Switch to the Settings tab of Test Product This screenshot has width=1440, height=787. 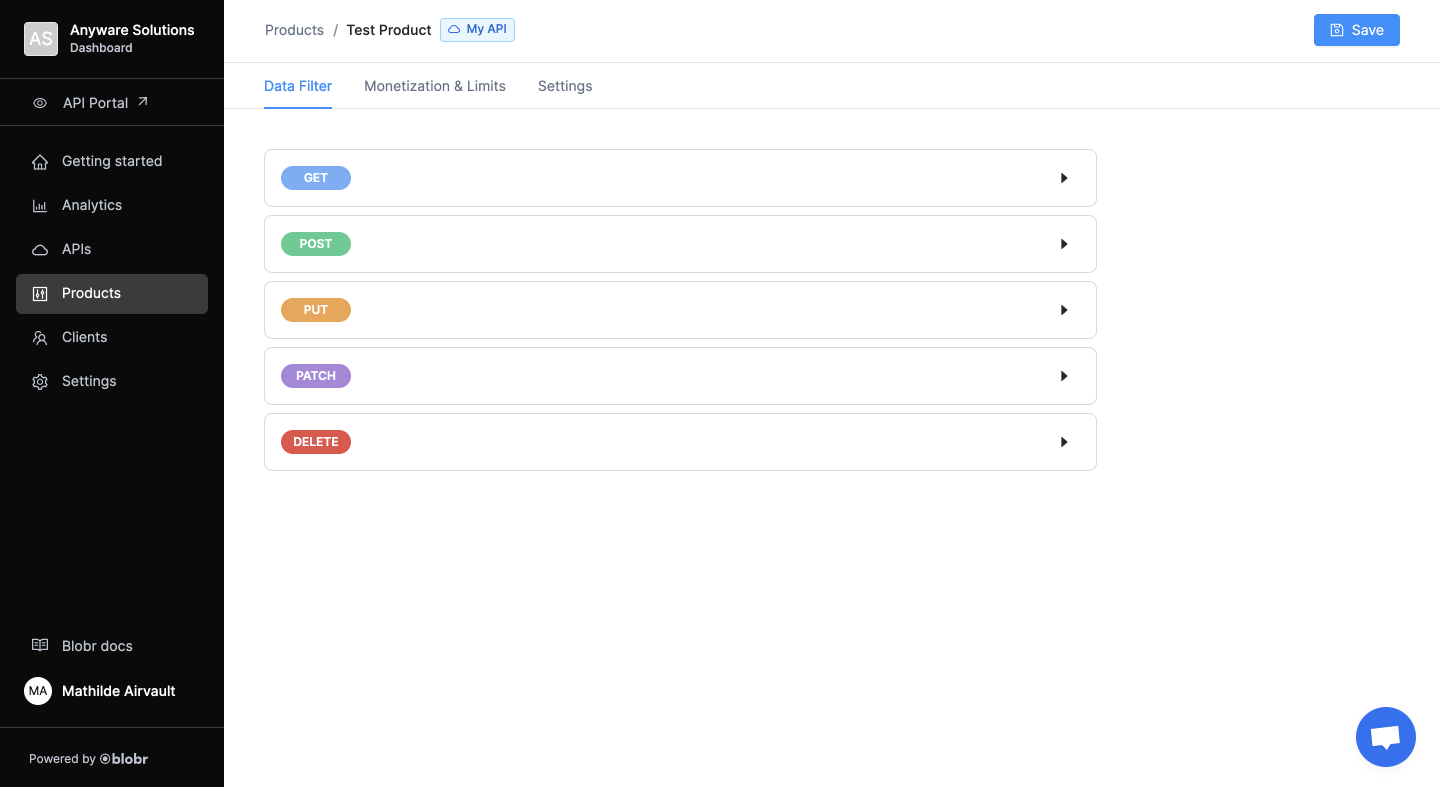pyautogui.click(x=565, y=86)
